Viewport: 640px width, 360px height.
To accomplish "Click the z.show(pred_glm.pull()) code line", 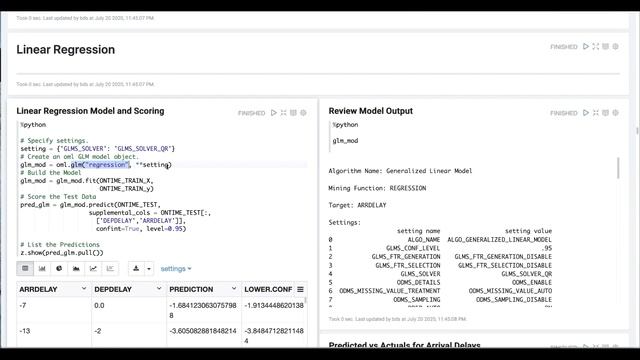I will pos(62,253).
